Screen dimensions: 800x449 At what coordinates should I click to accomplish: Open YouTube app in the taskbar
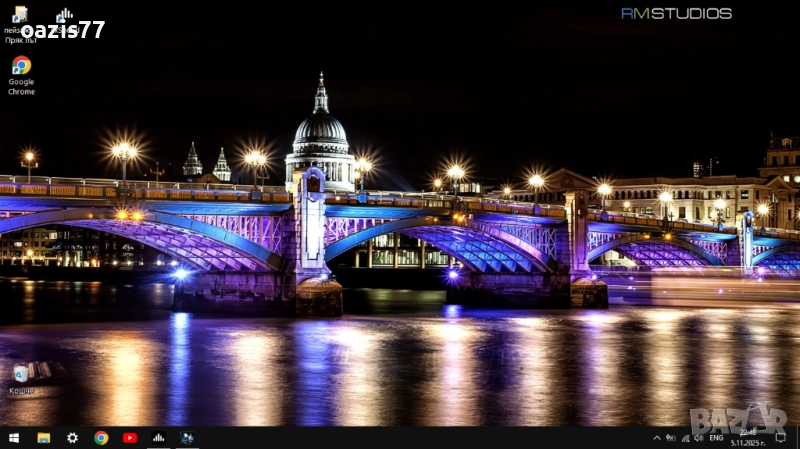[x=130, y=438]
